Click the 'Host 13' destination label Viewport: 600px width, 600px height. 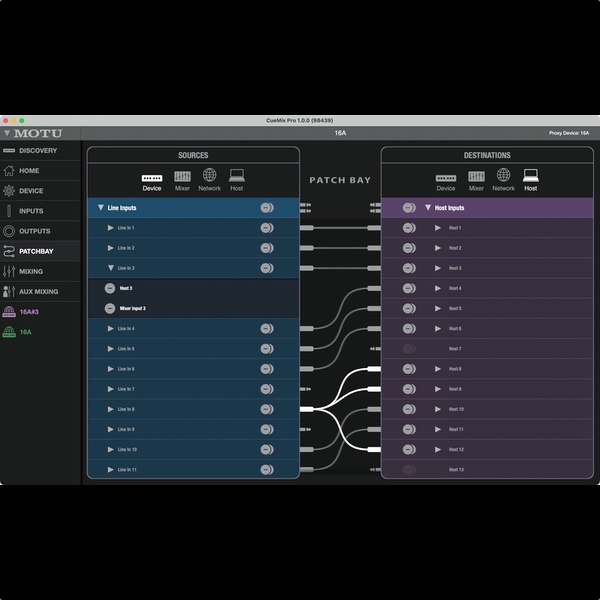(x=456, y=470)
